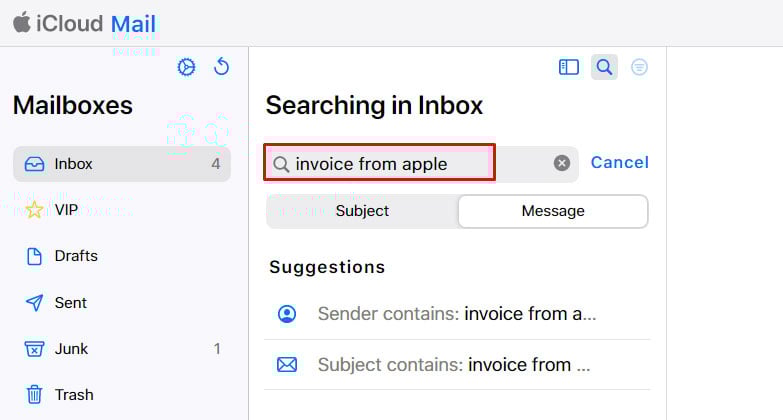Click the magnifier search toolbar icon
This screenshot has height=420, width=783.
click(604, 67)
